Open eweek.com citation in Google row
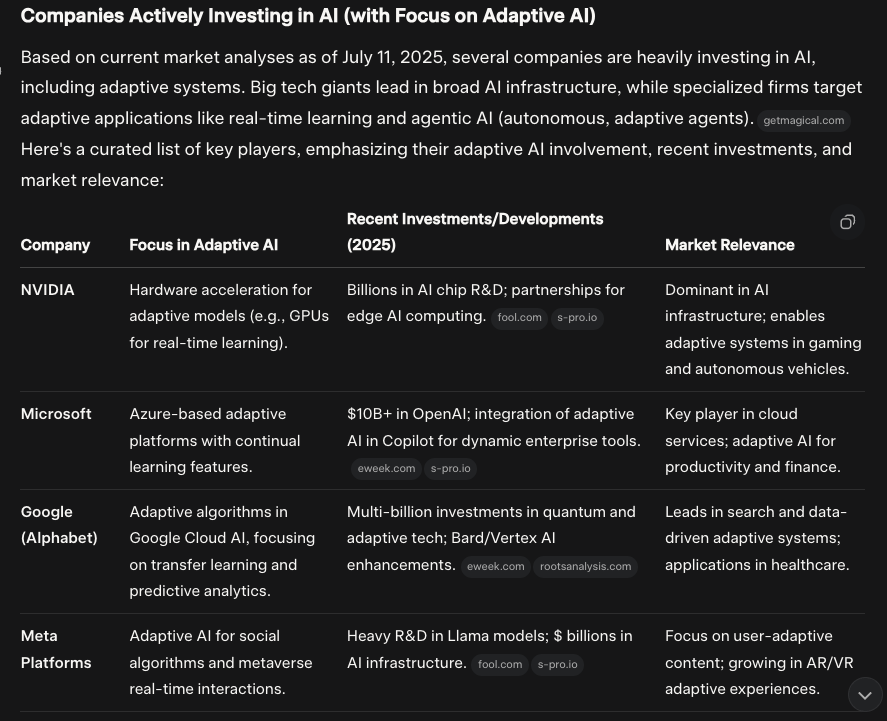This screenshot has height=721, width=887. [x=496, y=567]
